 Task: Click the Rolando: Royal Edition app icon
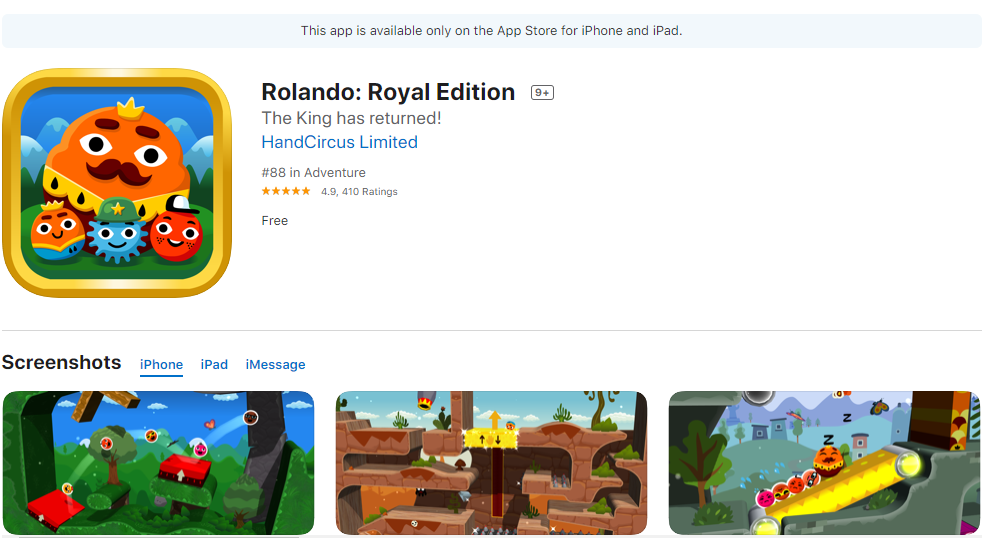pyautogui.click(x=117, y=183)
